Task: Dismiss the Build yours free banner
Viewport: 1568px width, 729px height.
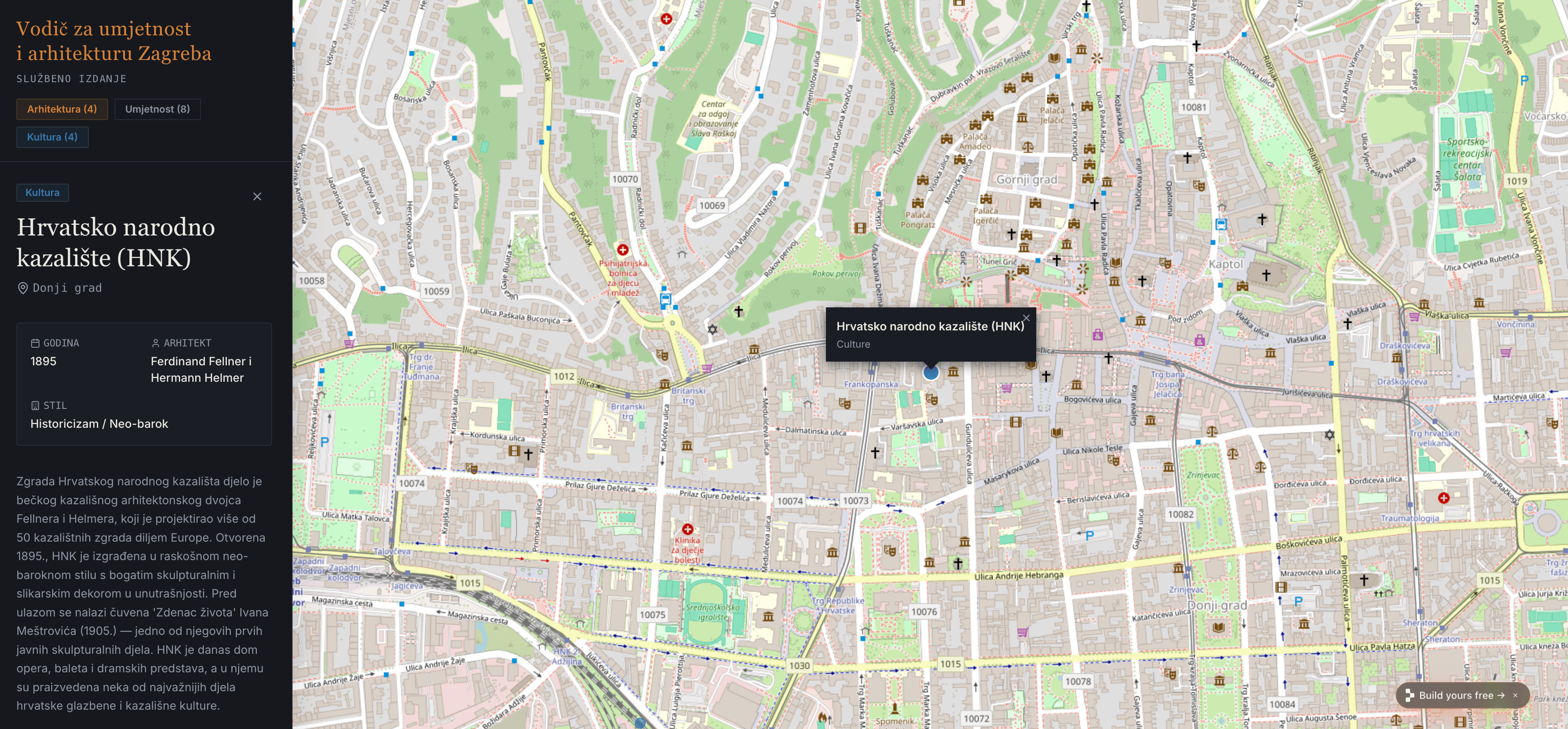Action: pyautogui.click(x=1515, y=695)
